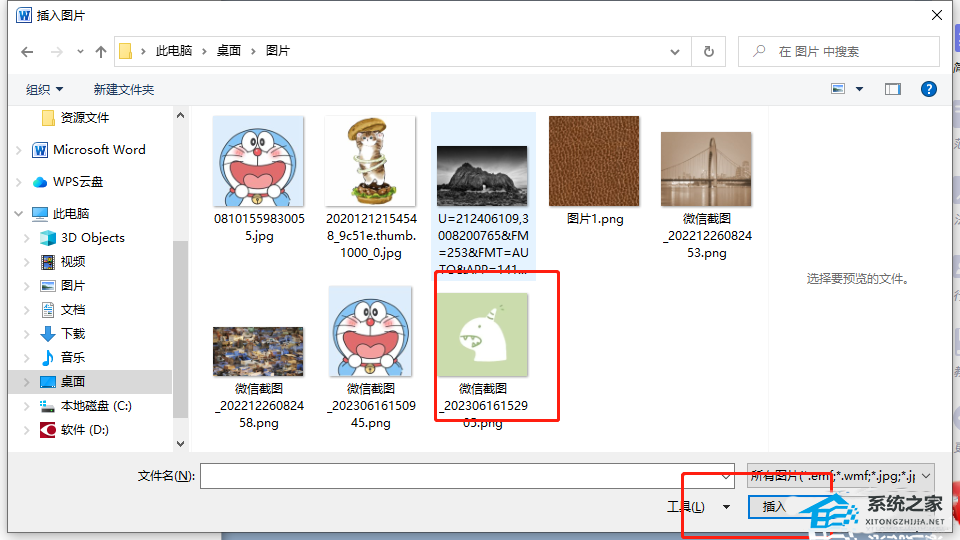Select WPS云盘 in the sidebar

tap(68, 182)
